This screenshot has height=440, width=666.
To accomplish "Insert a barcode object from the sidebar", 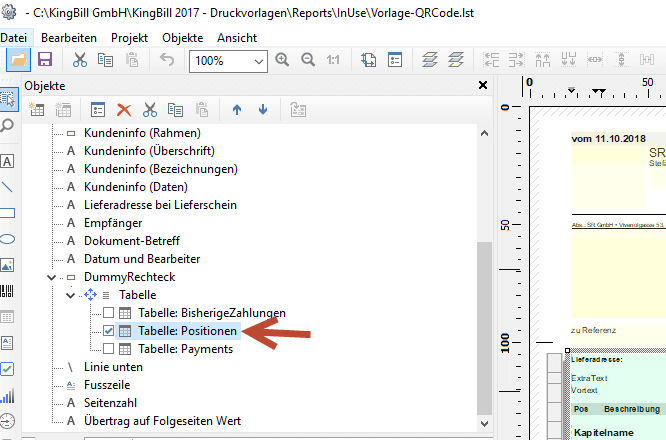I will [x=7, y=291].
